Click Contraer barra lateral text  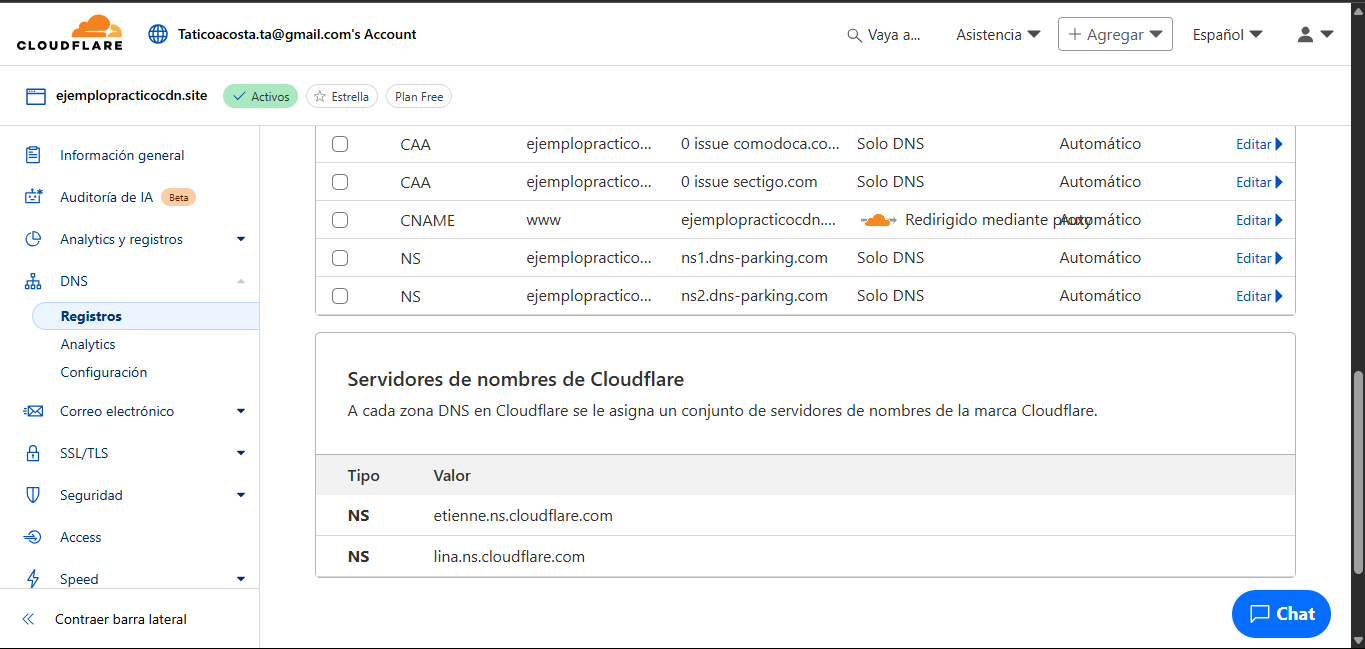121,619
